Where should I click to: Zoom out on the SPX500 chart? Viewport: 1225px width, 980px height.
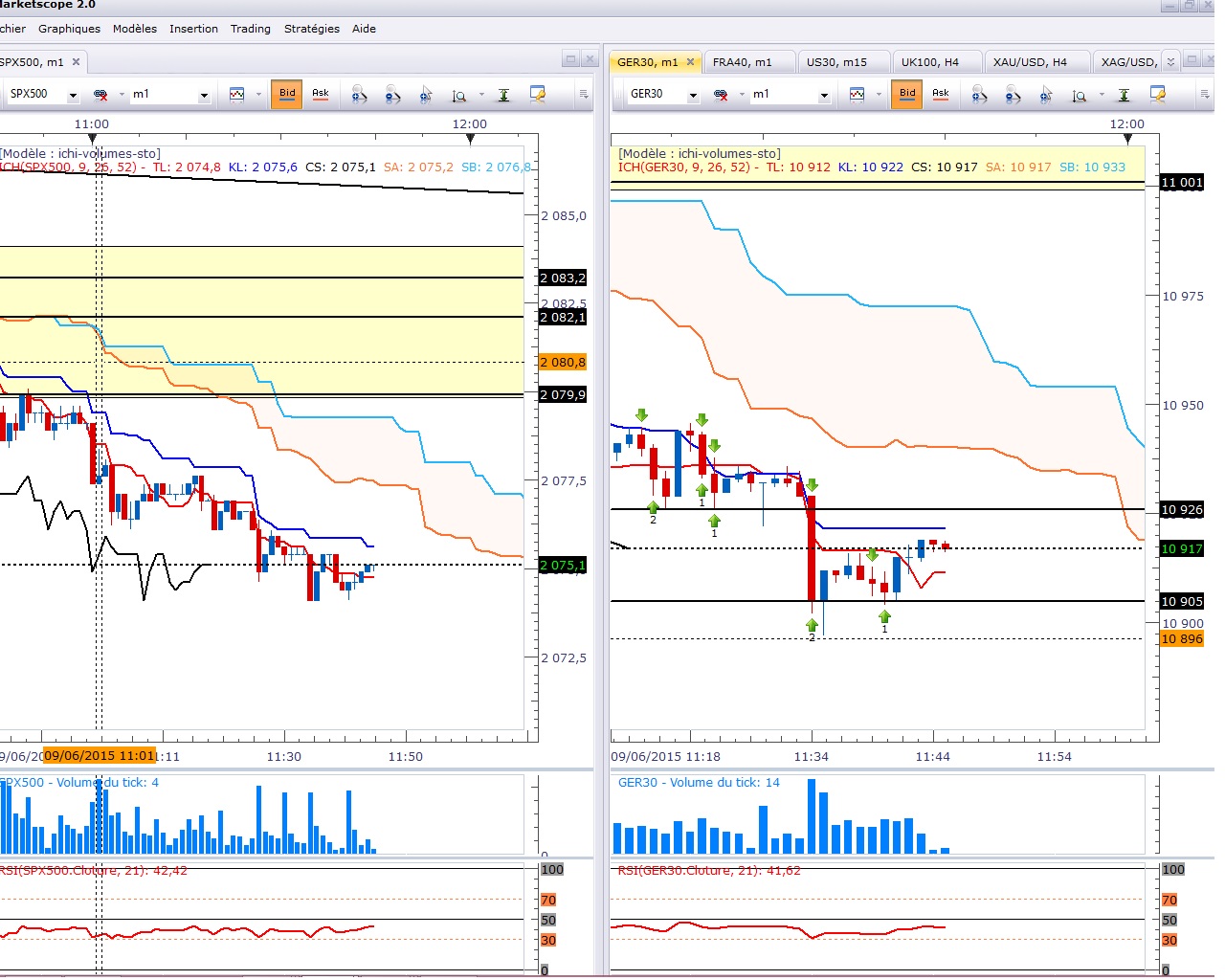pyautogui.click(x=392, y=94)
